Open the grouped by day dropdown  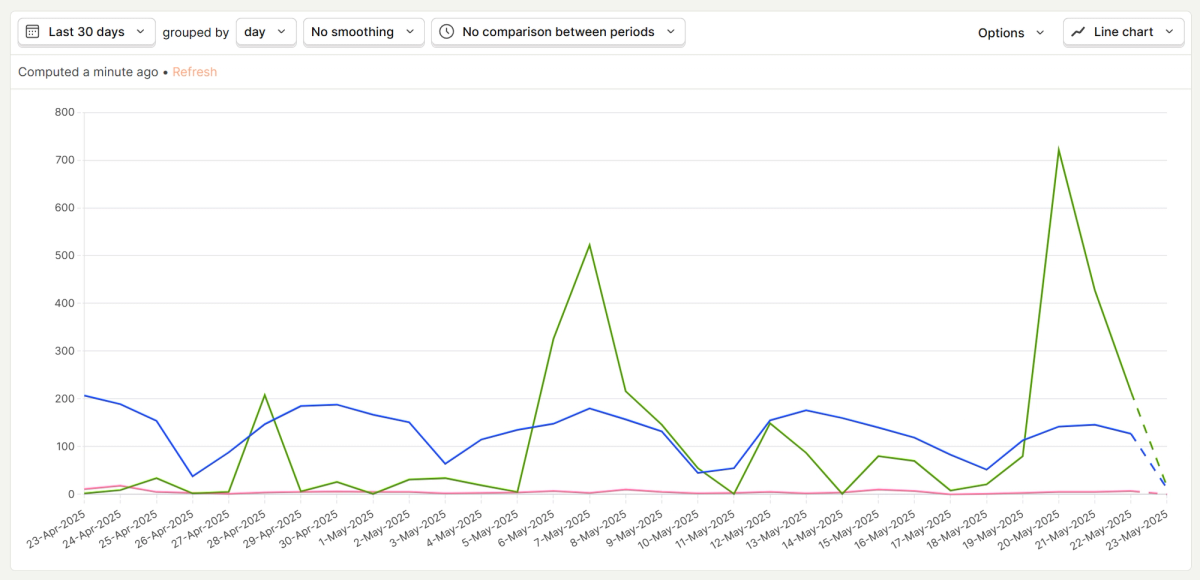(x=266, y=32)
